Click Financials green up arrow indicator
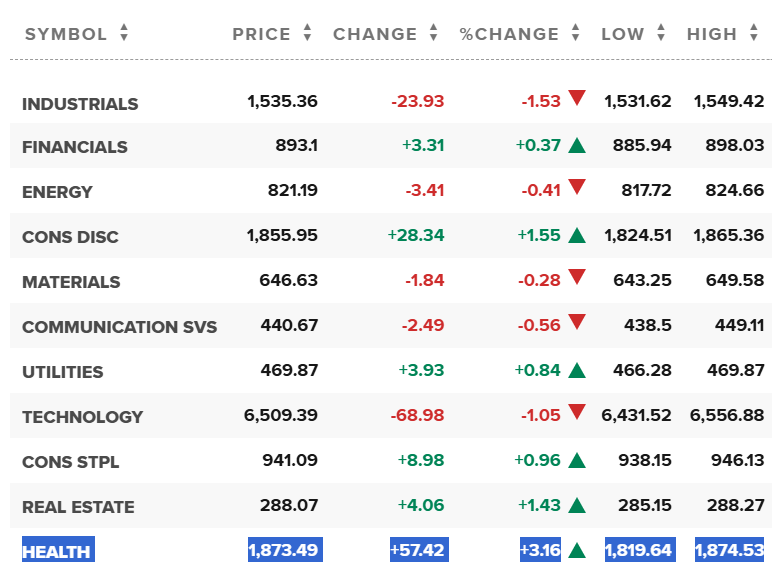This screenshot has width=772, height=562. pos(577,146)
